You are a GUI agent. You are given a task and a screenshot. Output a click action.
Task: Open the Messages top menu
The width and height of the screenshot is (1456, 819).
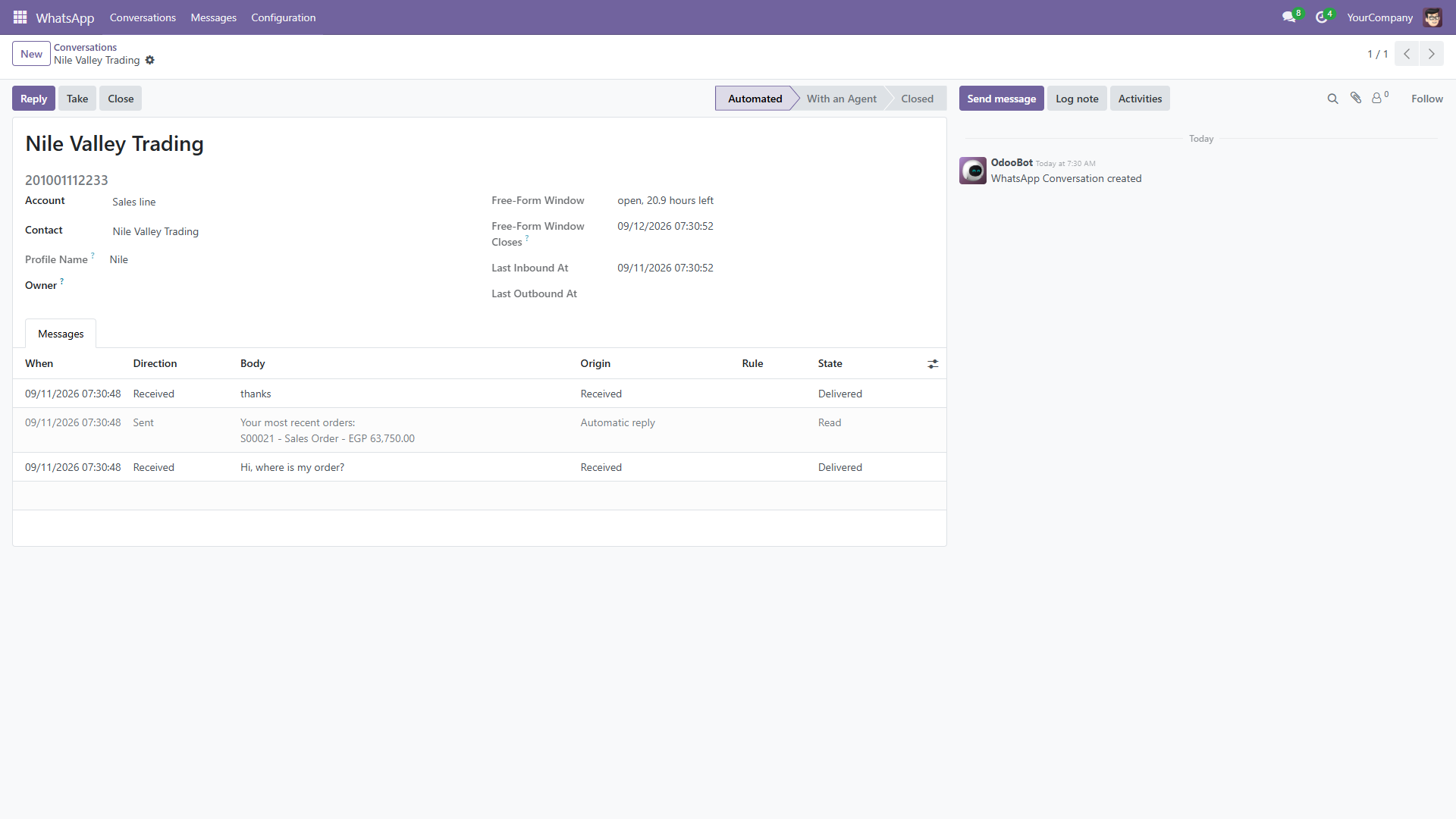[214, 17]
